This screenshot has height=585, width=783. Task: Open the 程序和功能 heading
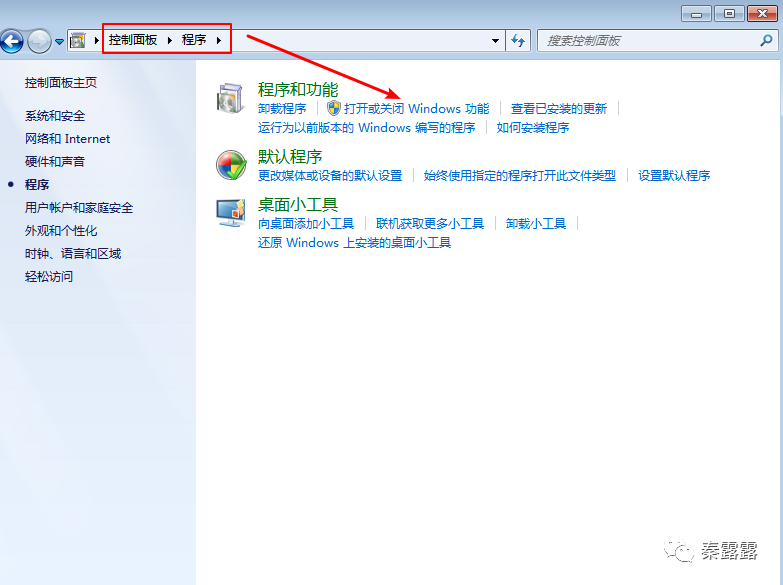click(298, 90)
